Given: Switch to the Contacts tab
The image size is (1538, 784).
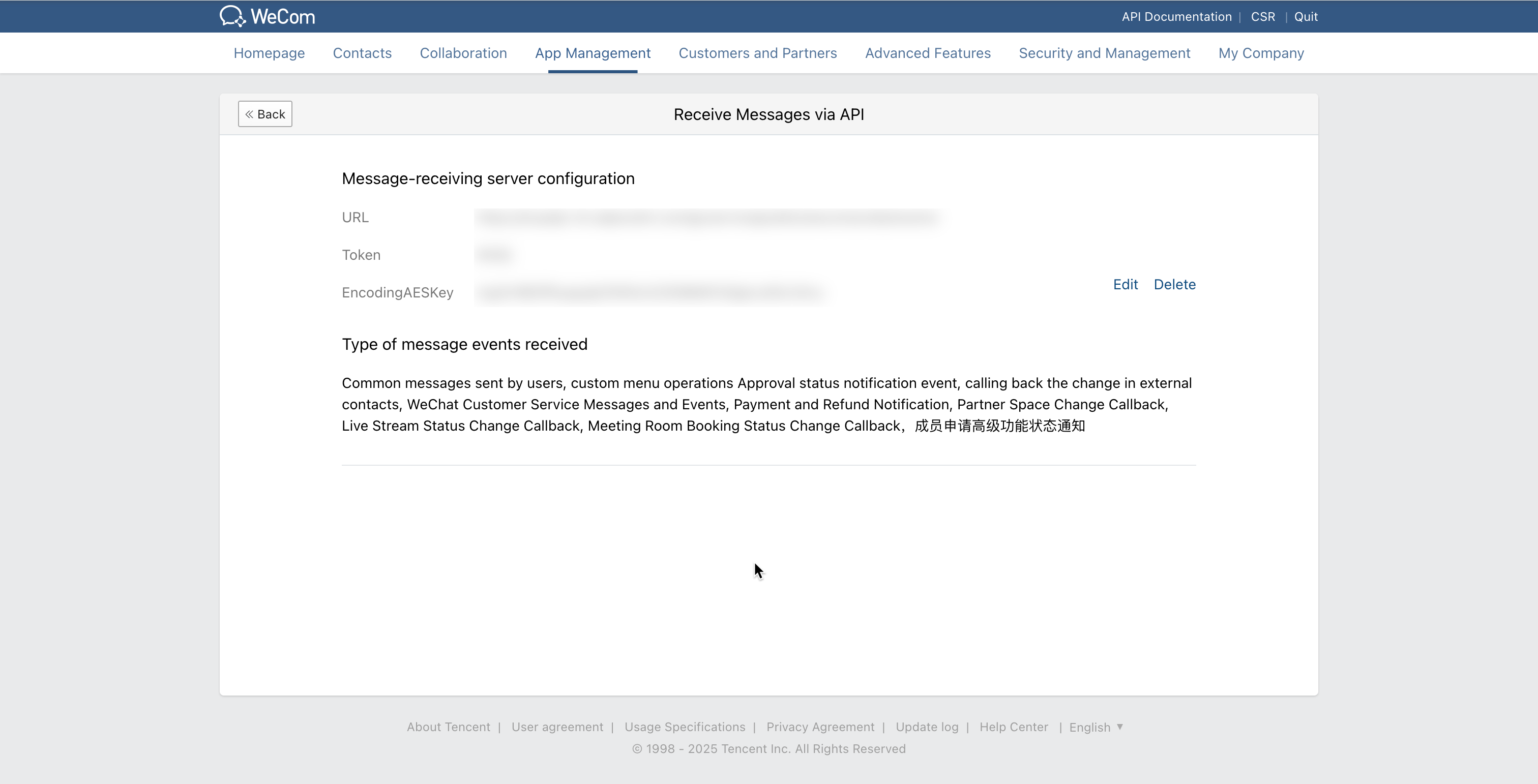Looking at the screenshot, I should (x=362, y=53).
